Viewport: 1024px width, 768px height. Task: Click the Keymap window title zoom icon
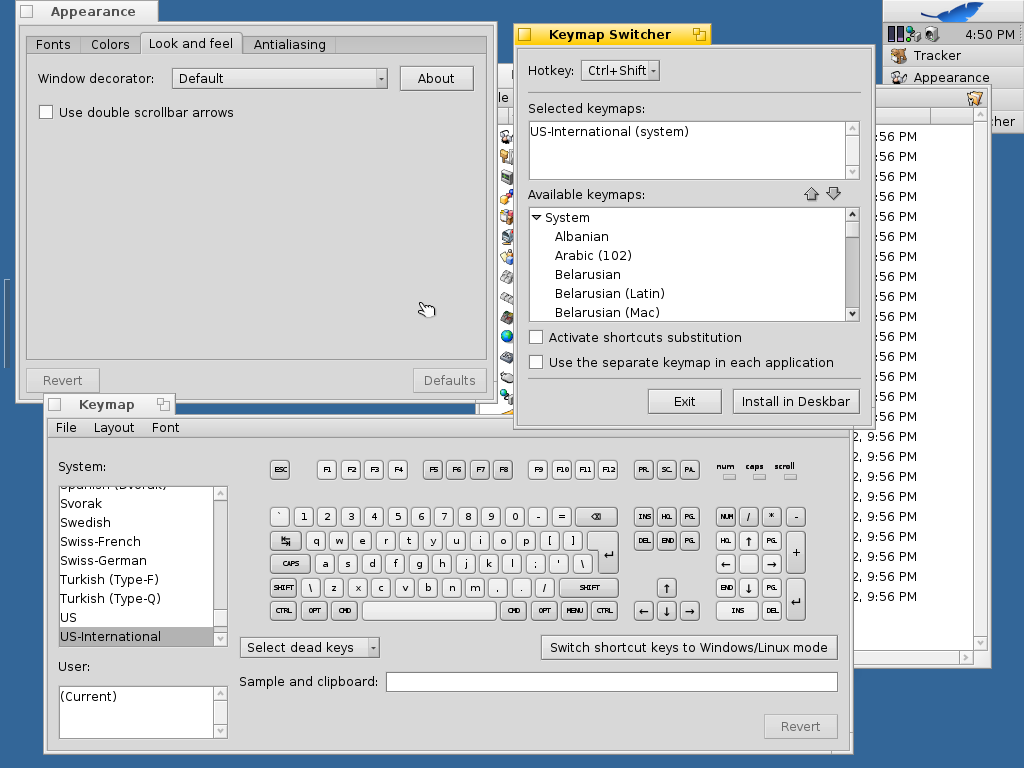click(163, 404)
